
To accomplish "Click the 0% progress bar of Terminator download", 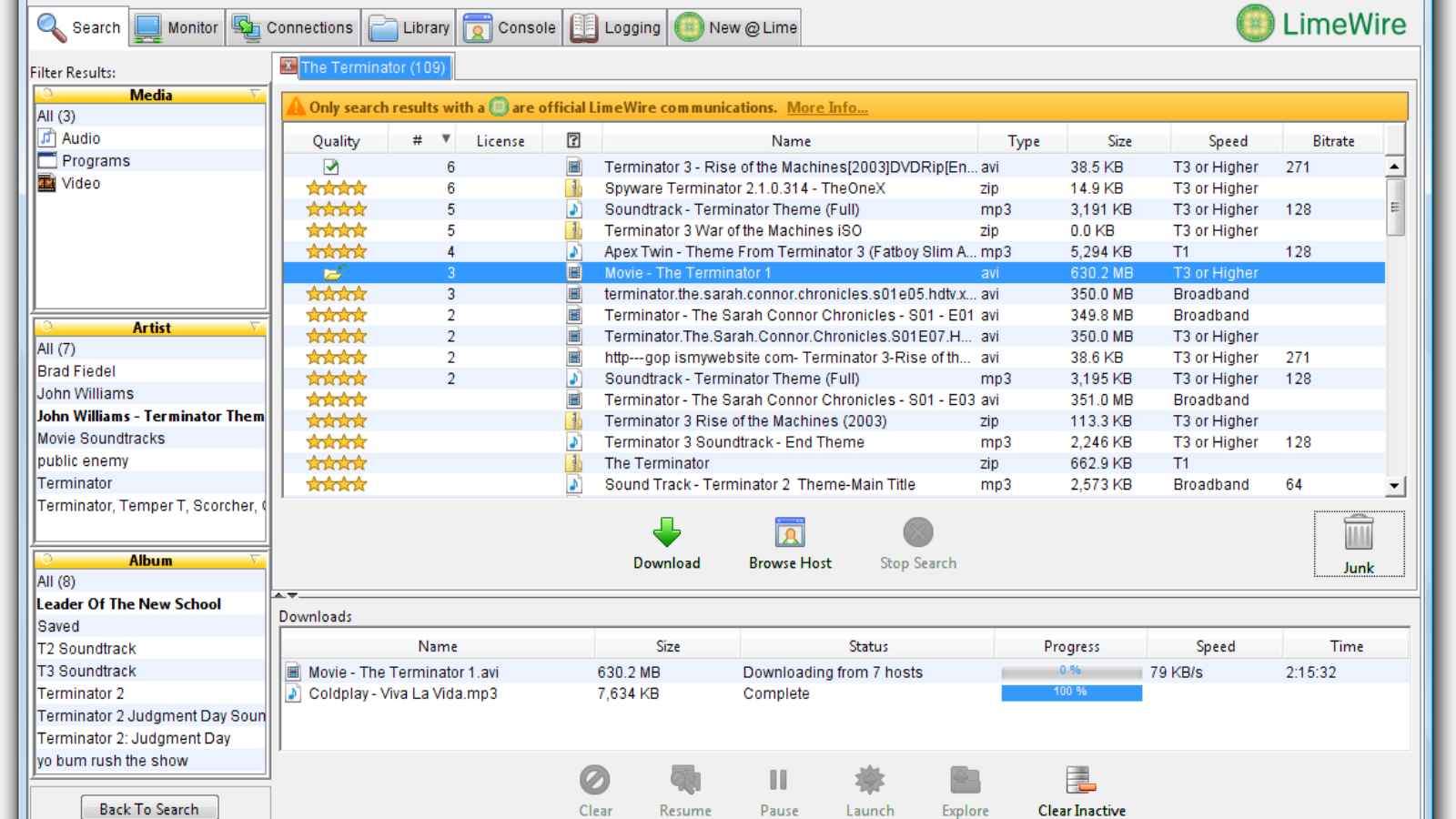I will [1071, 672].
